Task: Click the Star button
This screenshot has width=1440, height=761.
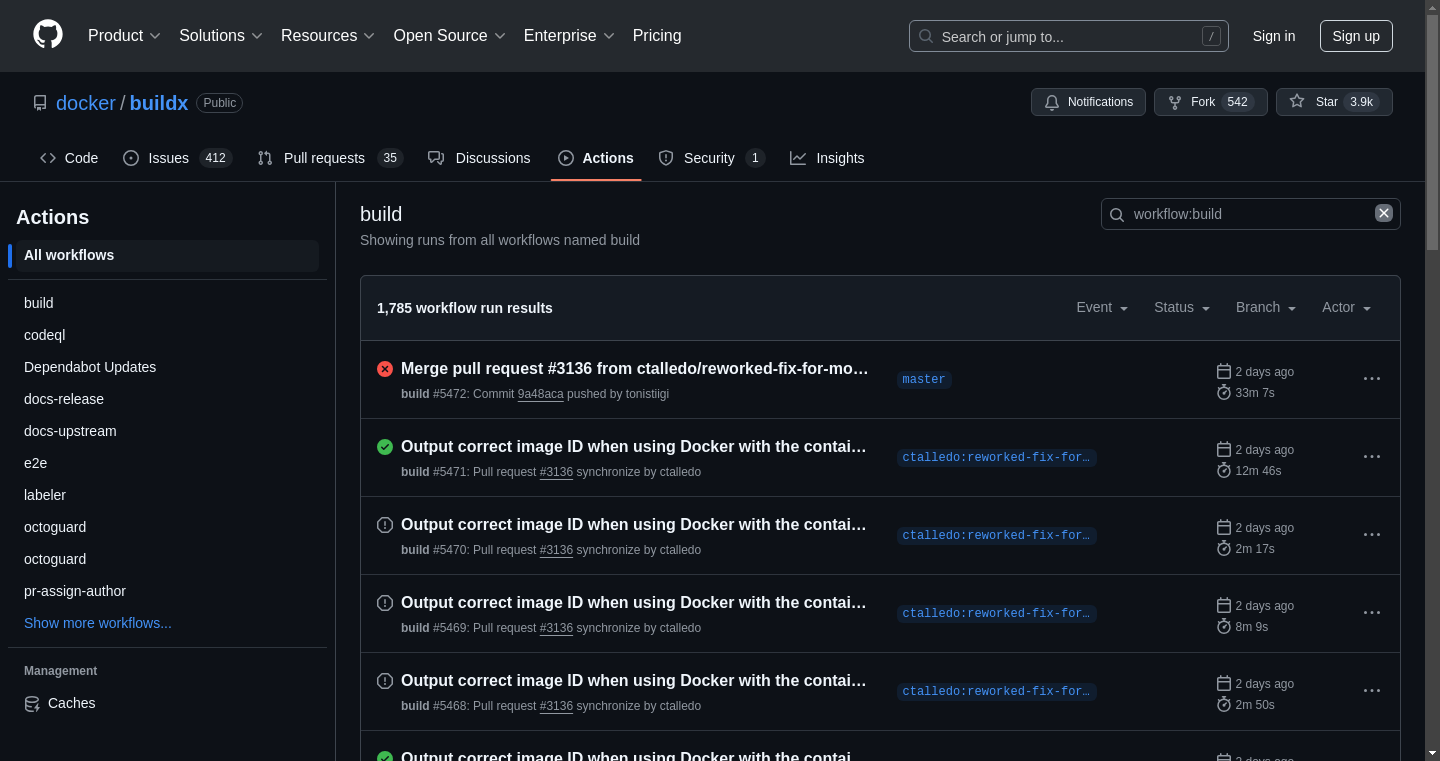Action: pos(1334,102)
